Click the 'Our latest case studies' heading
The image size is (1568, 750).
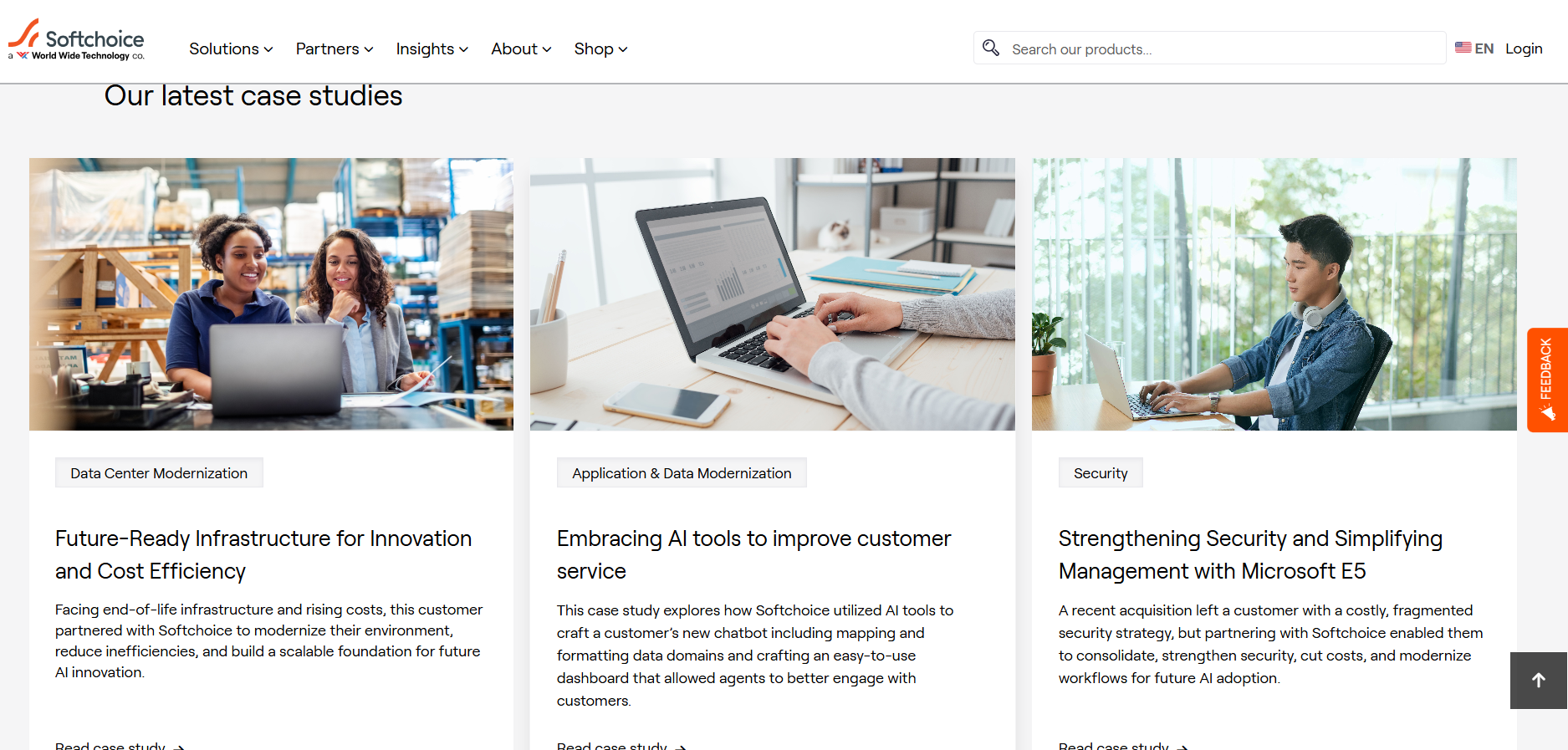click(x=253, y=96)
